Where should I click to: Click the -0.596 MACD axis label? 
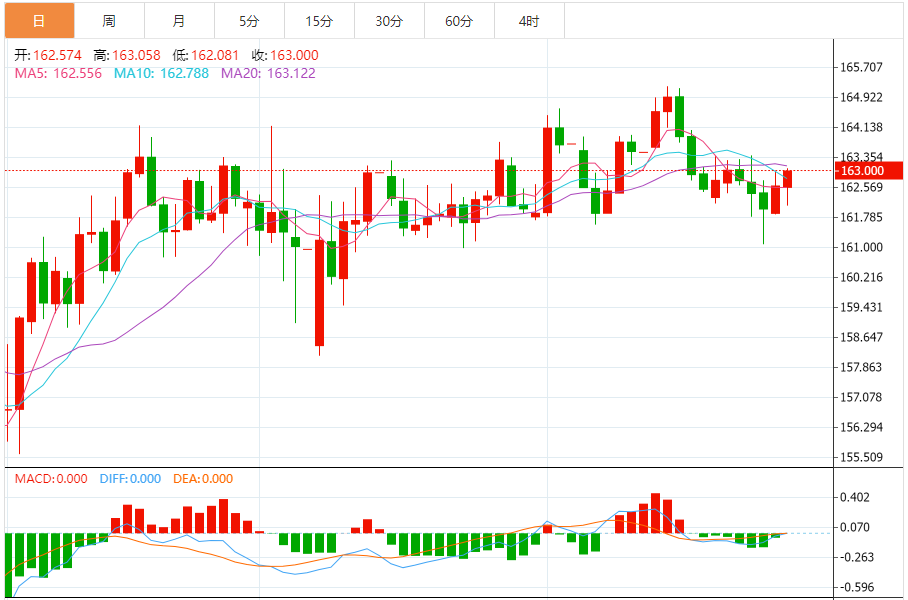(x=857, y=587)
